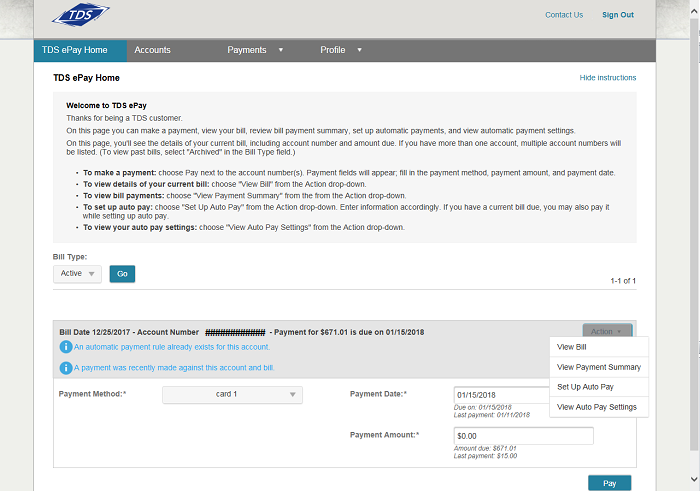Choose View Payment Summary from Action menu
This screenshot has width=700, height=491.
tap(599, 367)
